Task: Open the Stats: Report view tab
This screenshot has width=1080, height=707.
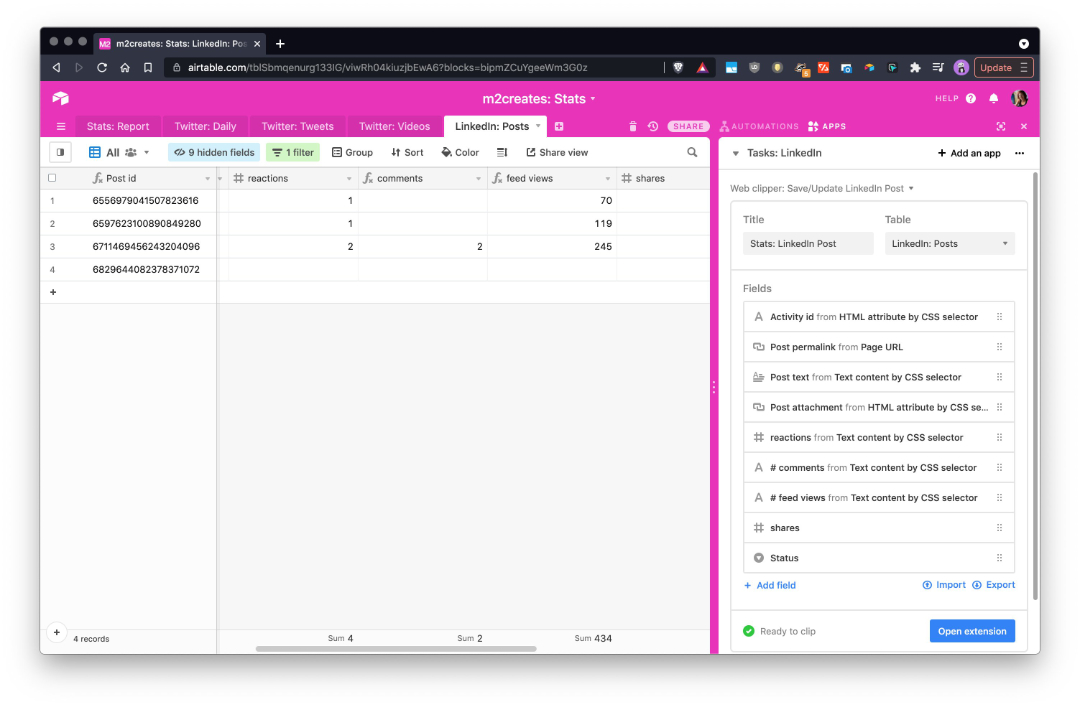Action: (x=117, y=127)
